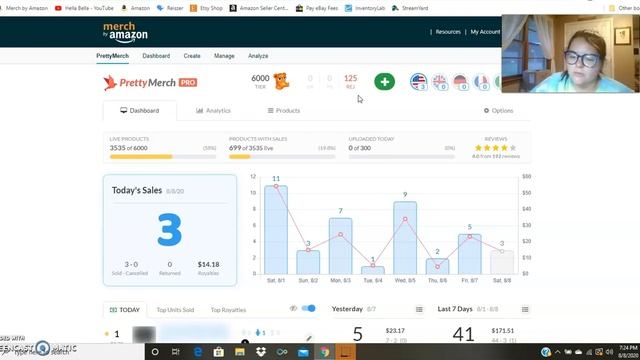Screen dimensions: 640x360
Task: Click the Sat 8/1 chart bar
Action: [276, 230]
